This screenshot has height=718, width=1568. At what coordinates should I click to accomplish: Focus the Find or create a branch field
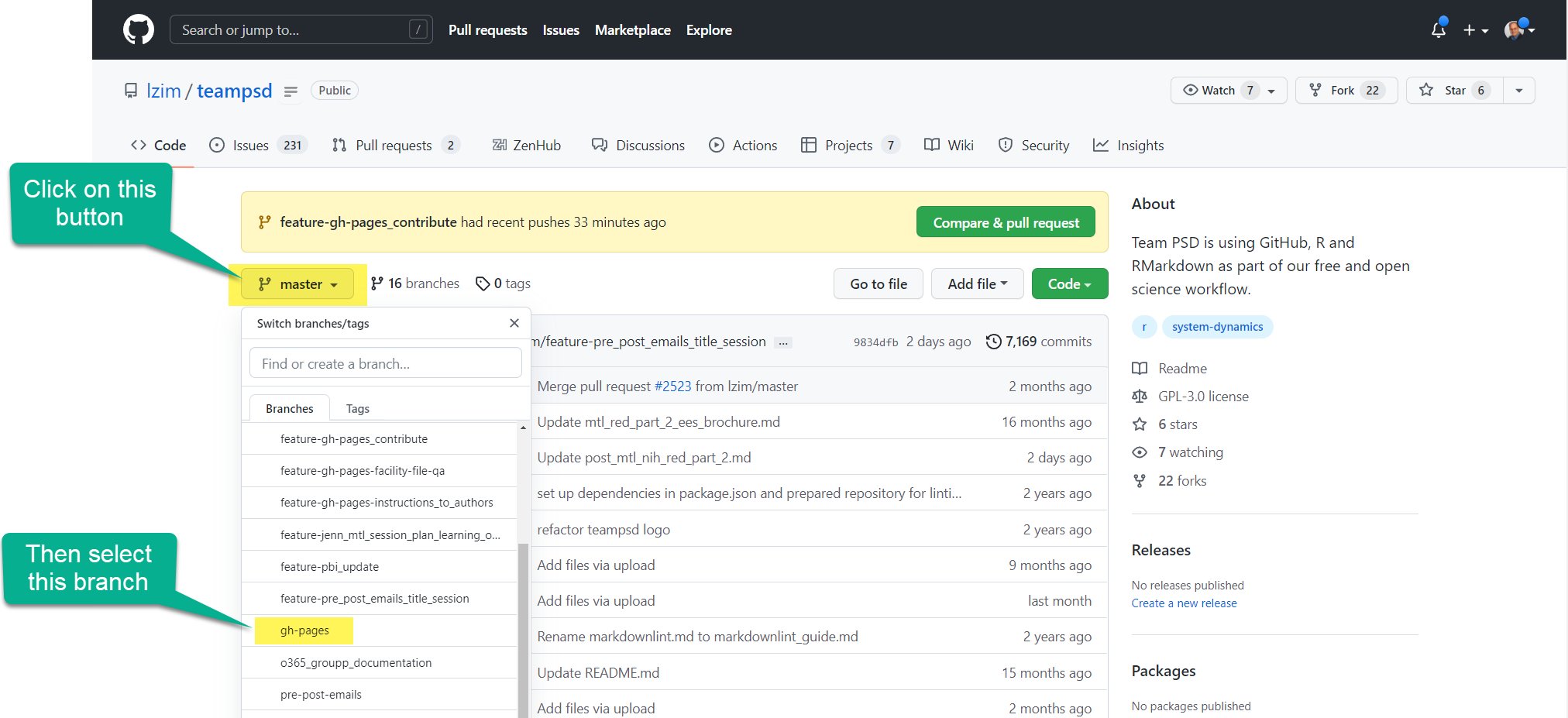[x=385, y=363]
